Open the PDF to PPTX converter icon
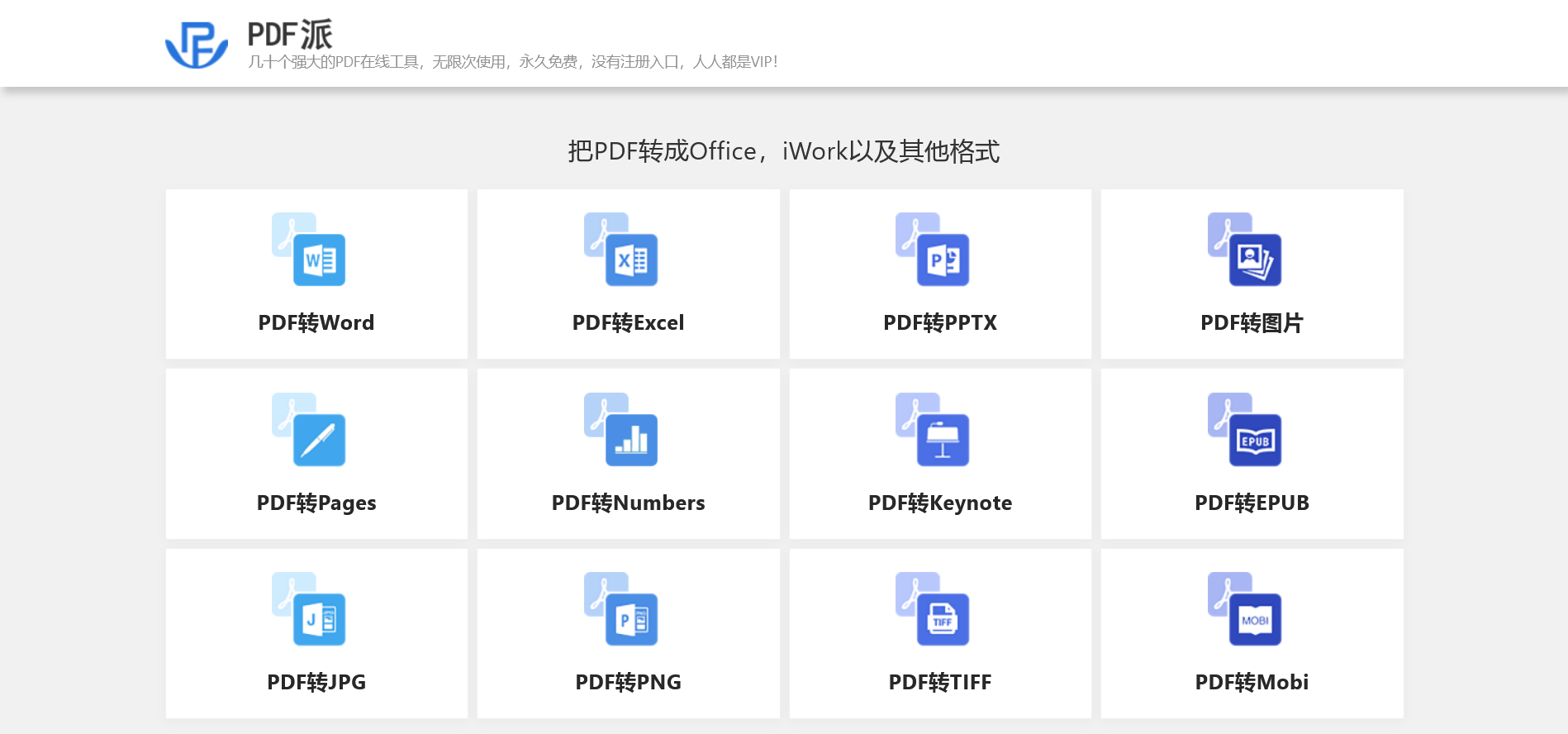1568x734 pixels. coord(932,250)
